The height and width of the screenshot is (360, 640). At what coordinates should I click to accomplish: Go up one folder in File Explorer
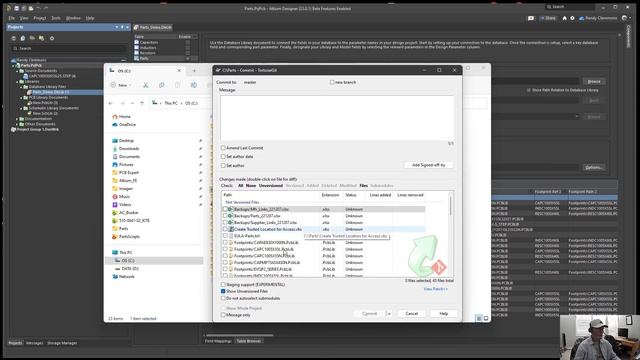click(x=142, y=103)
